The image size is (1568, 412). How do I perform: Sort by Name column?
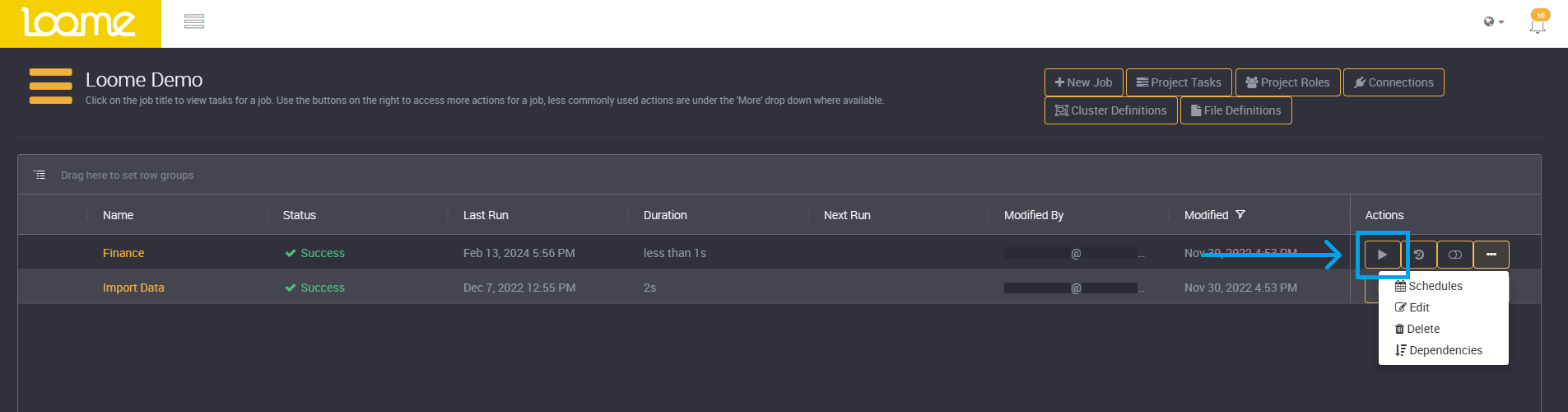pos(118,215)
